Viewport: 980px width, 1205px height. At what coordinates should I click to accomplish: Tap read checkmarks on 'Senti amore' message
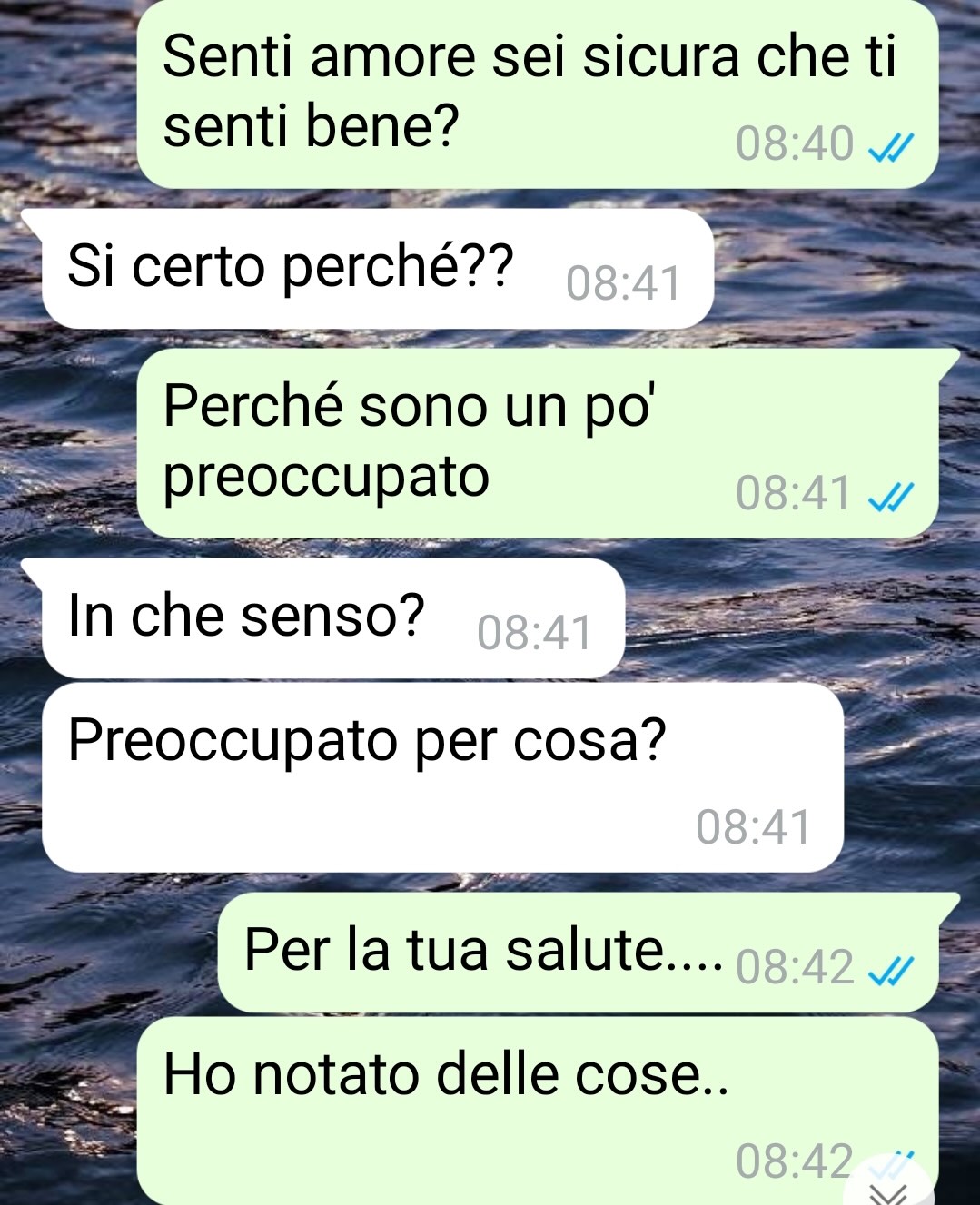(890, 145)
